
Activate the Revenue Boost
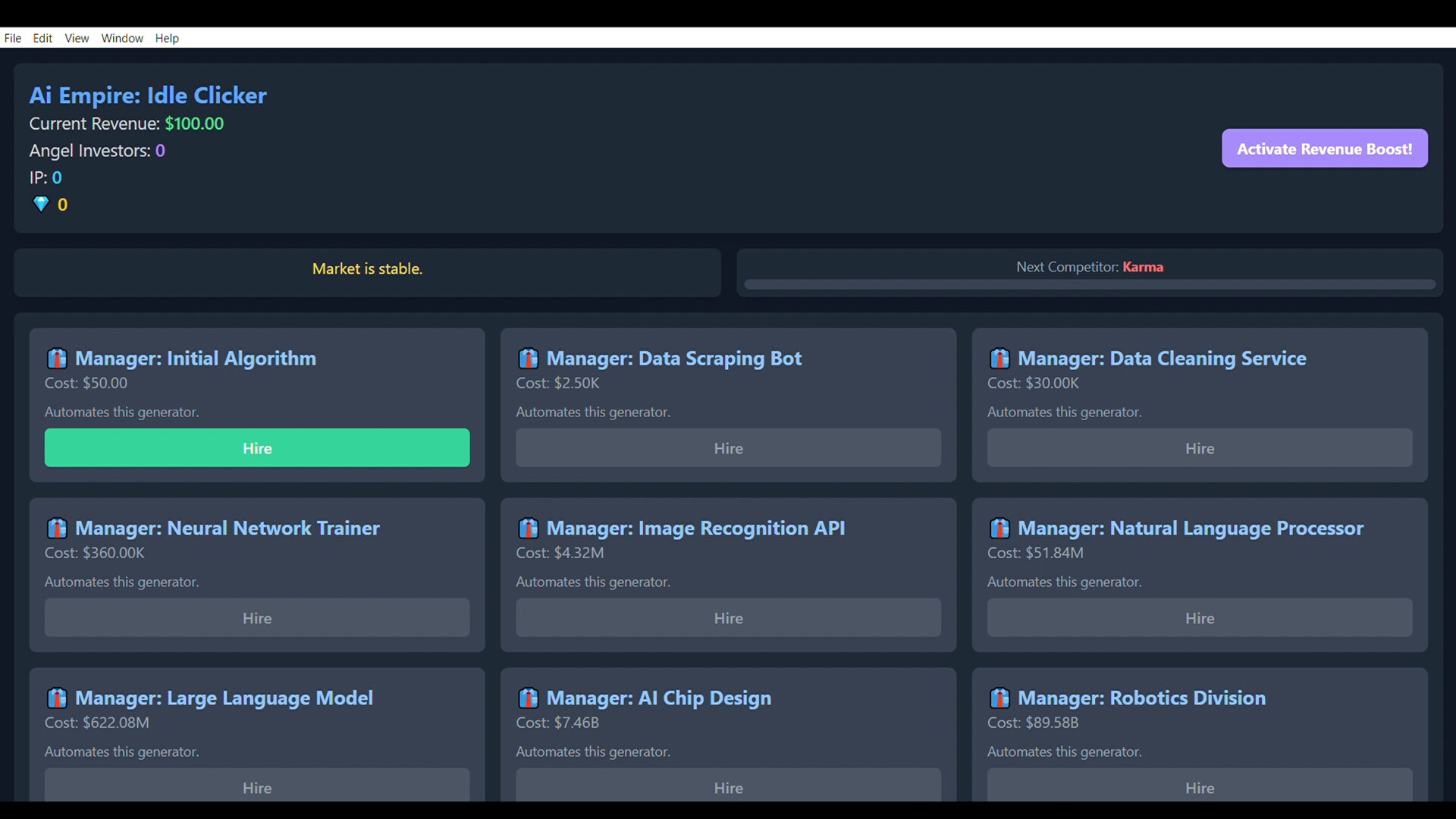tap(1324, 148)
